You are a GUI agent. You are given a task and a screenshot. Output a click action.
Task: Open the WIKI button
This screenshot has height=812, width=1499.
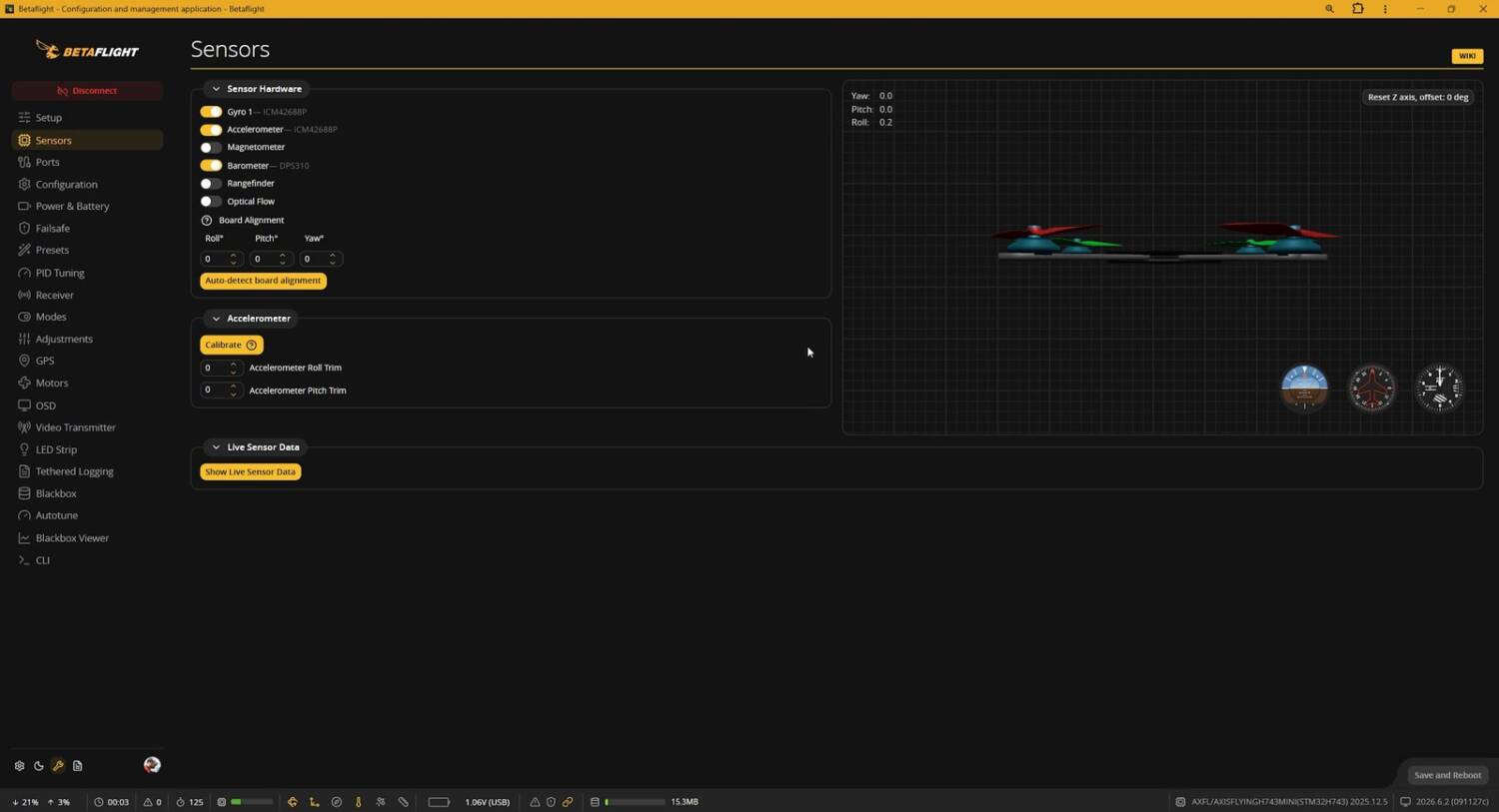[x=1467, y=56]
